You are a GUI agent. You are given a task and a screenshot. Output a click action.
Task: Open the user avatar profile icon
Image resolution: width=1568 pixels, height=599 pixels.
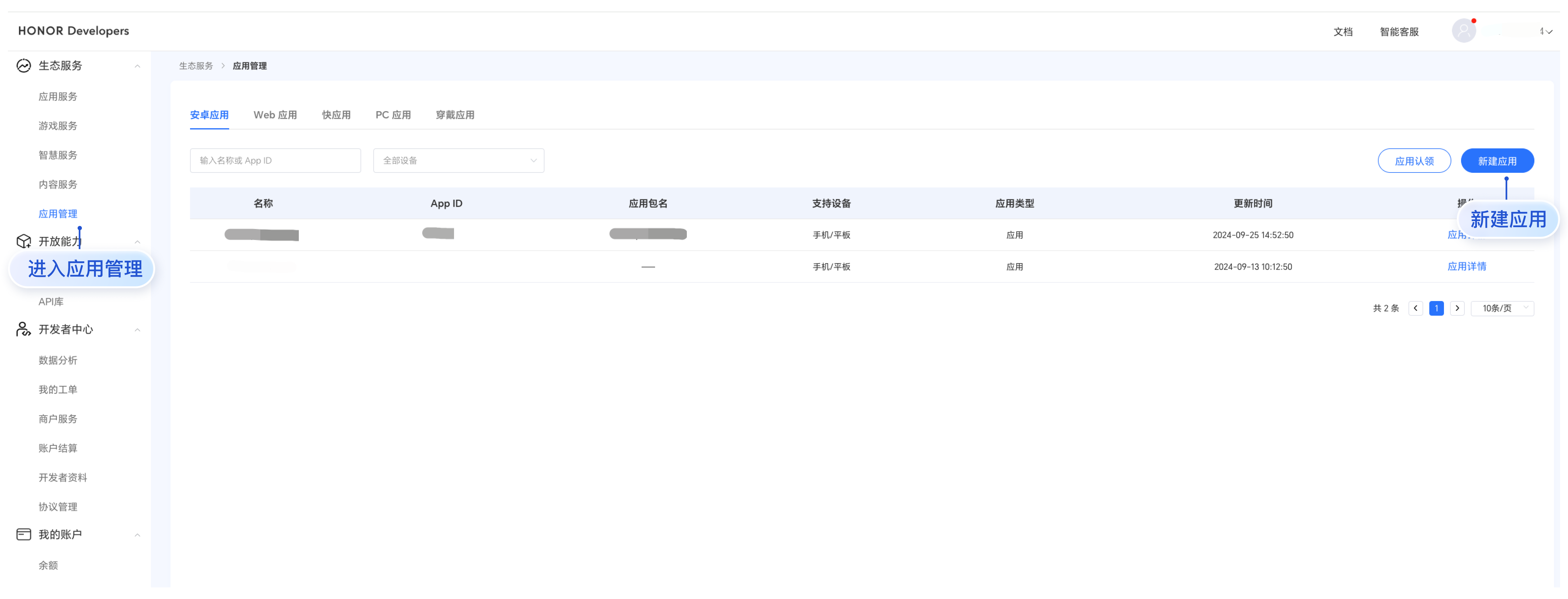(1463, 31)
